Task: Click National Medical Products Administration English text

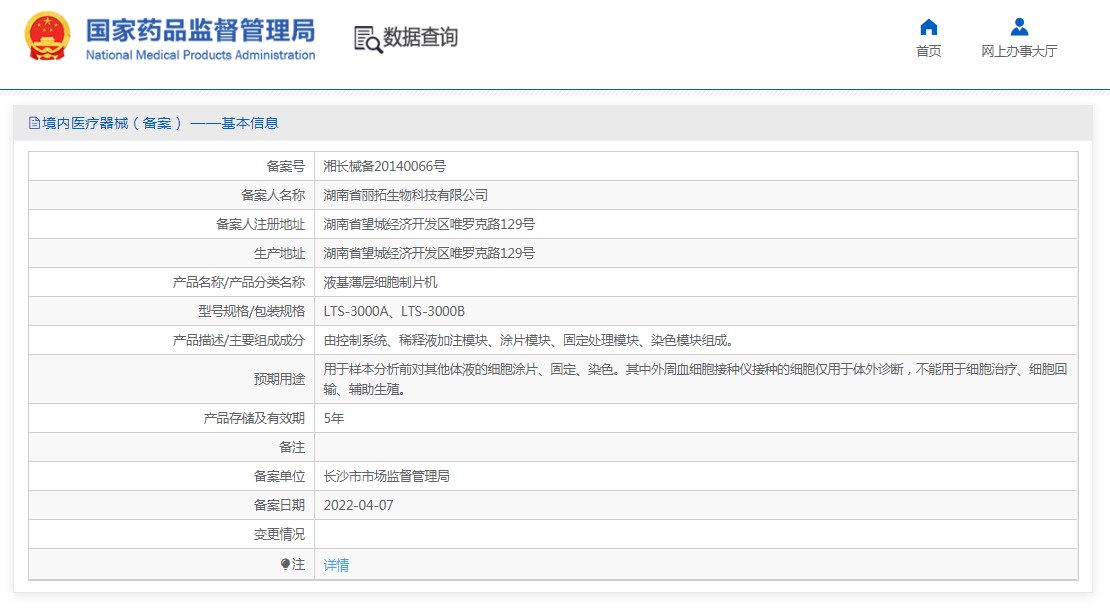Action: tap(200, 55)
